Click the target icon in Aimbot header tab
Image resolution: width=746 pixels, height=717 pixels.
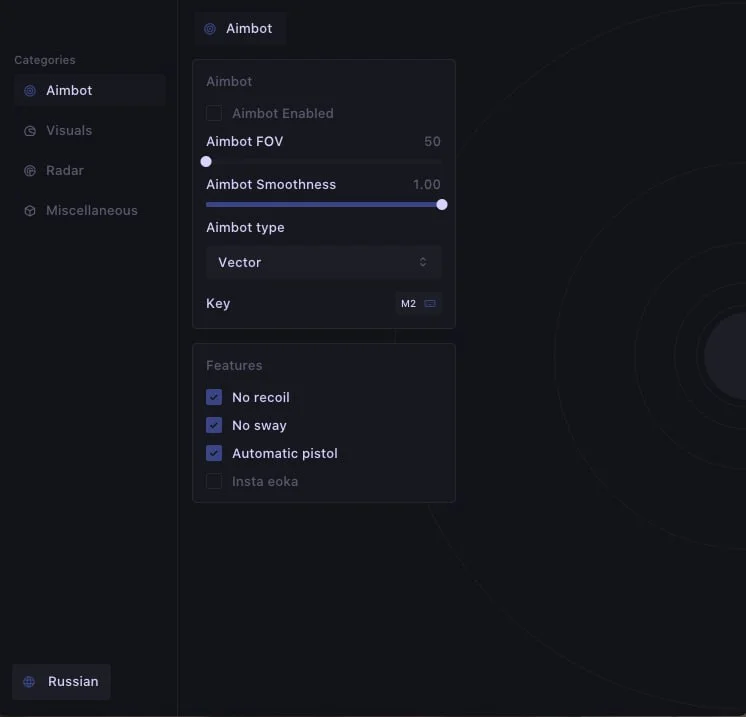coord(210,29)
